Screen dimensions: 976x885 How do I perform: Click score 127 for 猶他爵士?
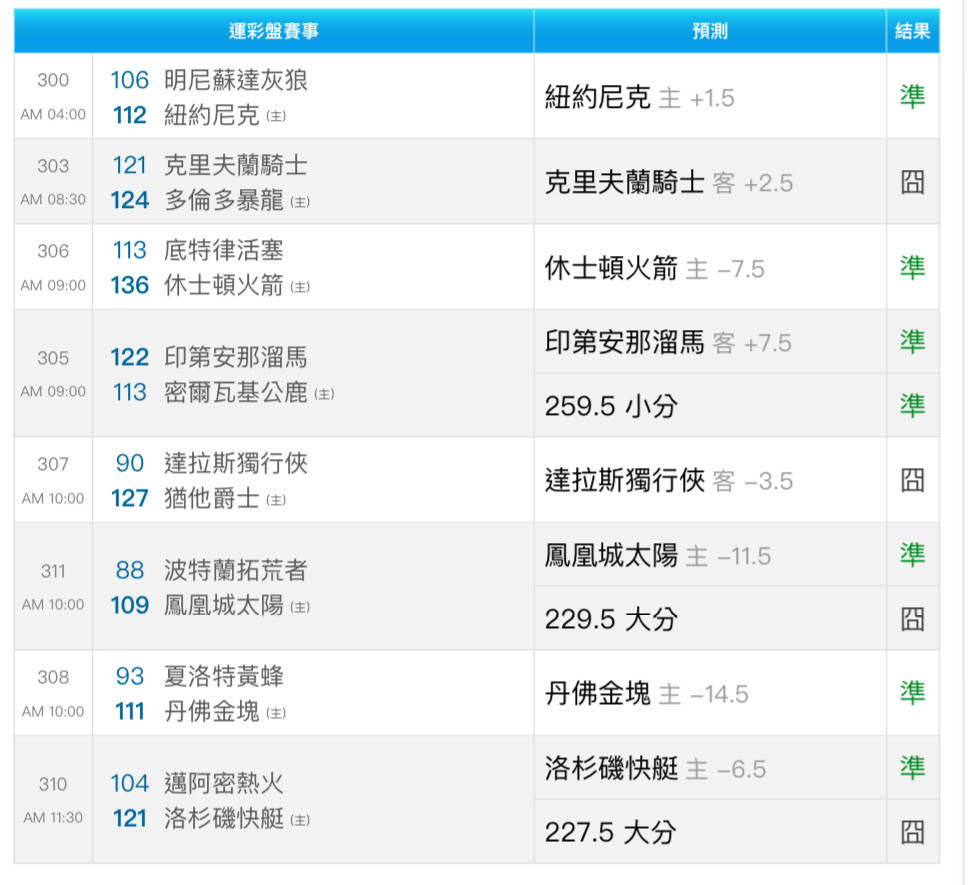(x=129, y=499)
